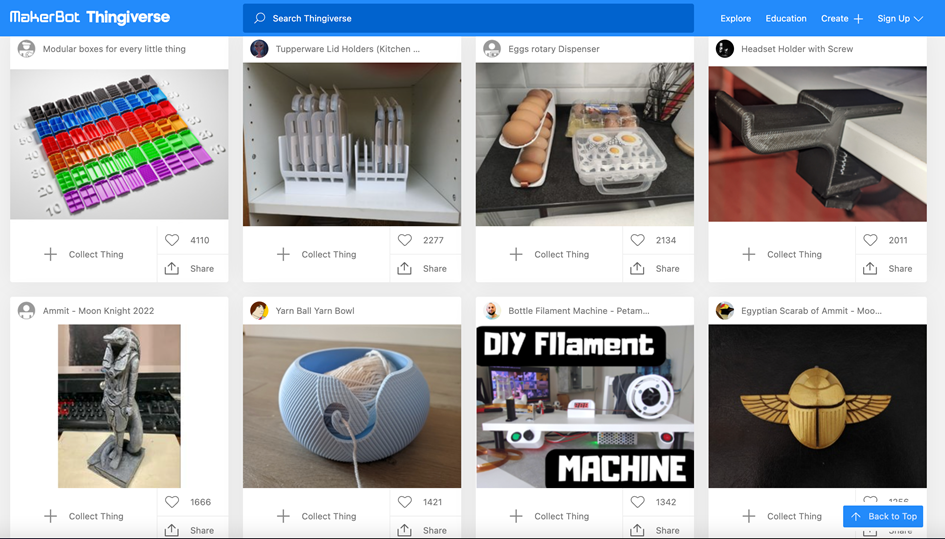Toggle like on Headset Holder with Screw

[x=871, y=240]
